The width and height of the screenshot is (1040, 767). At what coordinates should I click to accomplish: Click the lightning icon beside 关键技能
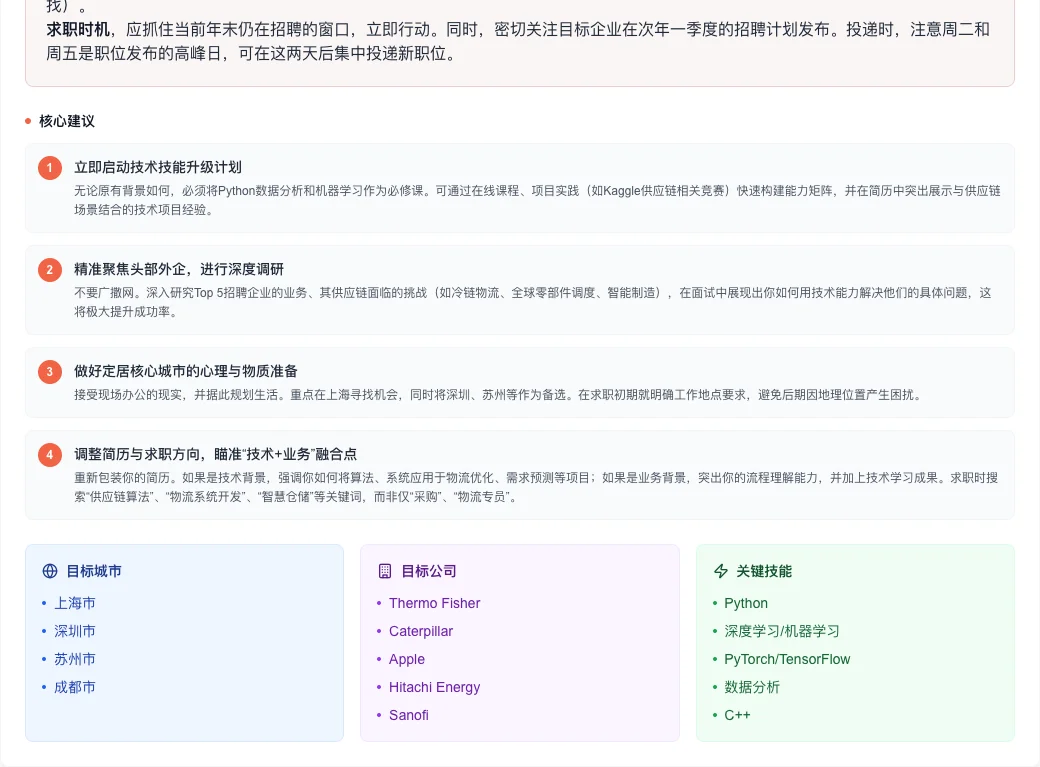click(721, 571)
